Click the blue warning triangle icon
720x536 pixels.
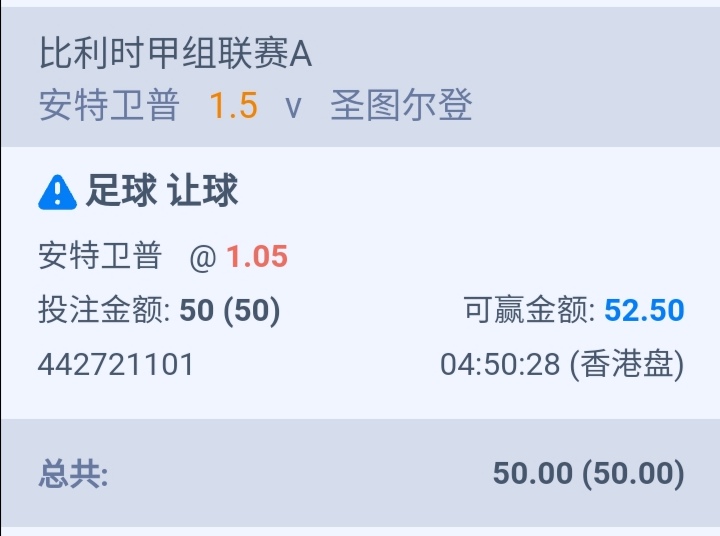tap(57, 192)
